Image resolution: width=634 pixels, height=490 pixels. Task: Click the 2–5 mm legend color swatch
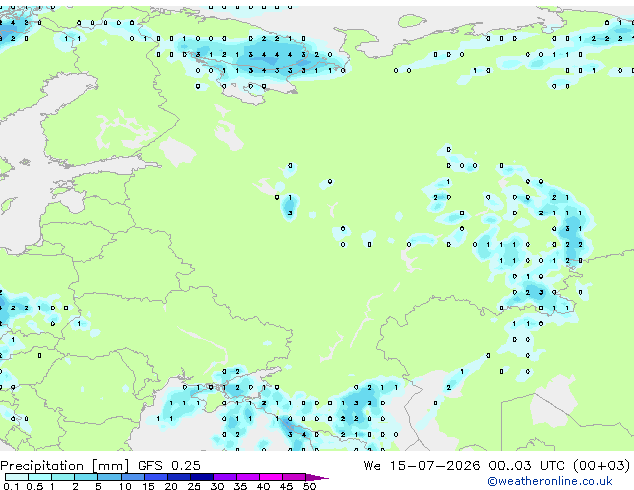86,477
